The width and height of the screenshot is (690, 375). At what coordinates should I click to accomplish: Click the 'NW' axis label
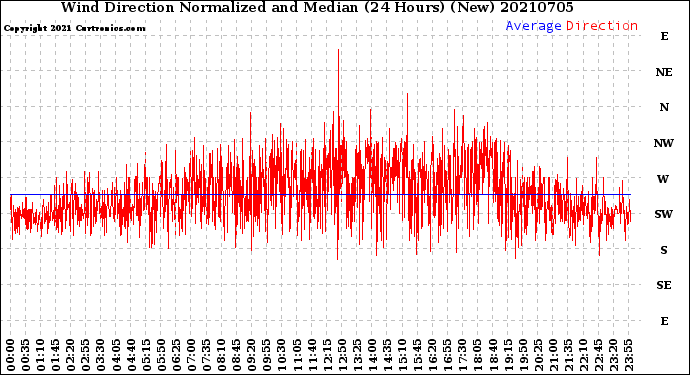click(664, 143)
